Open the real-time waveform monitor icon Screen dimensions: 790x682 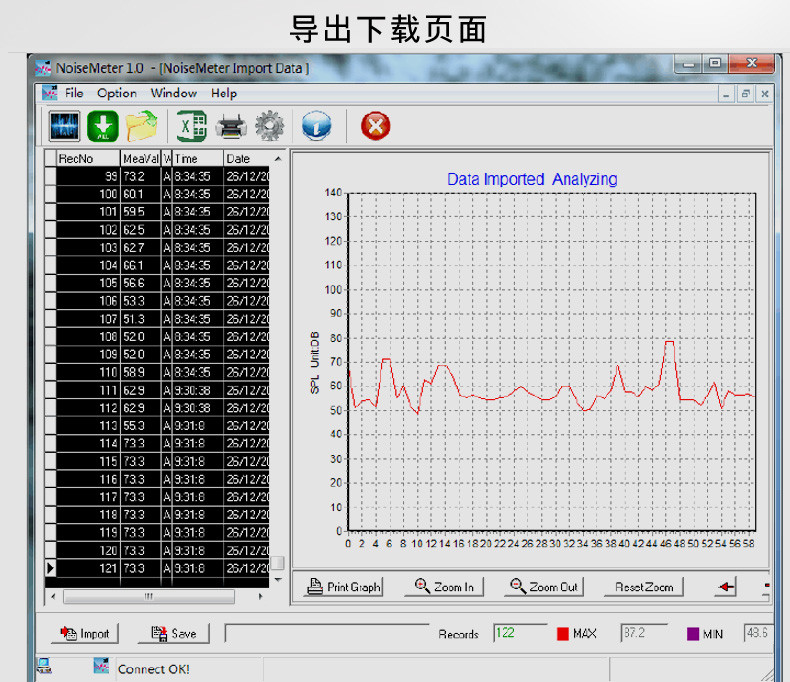tap(64, 126)
